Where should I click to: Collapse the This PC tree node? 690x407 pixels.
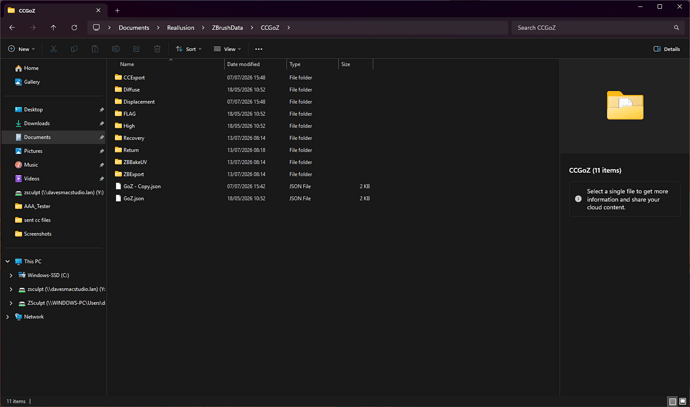(x=7, y=261)
